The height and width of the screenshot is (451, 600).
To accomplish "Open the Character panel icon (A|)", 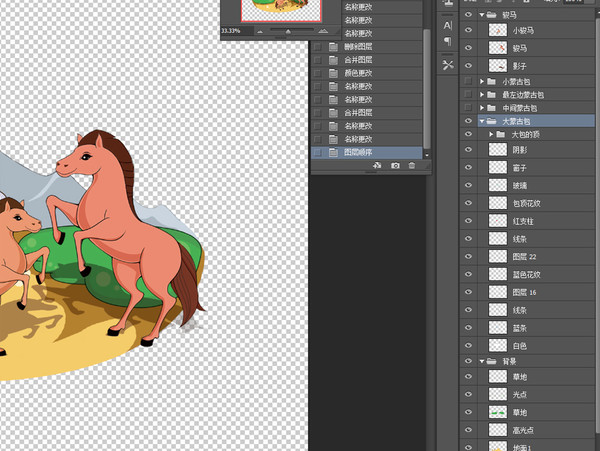I will [x=447, y=26].
